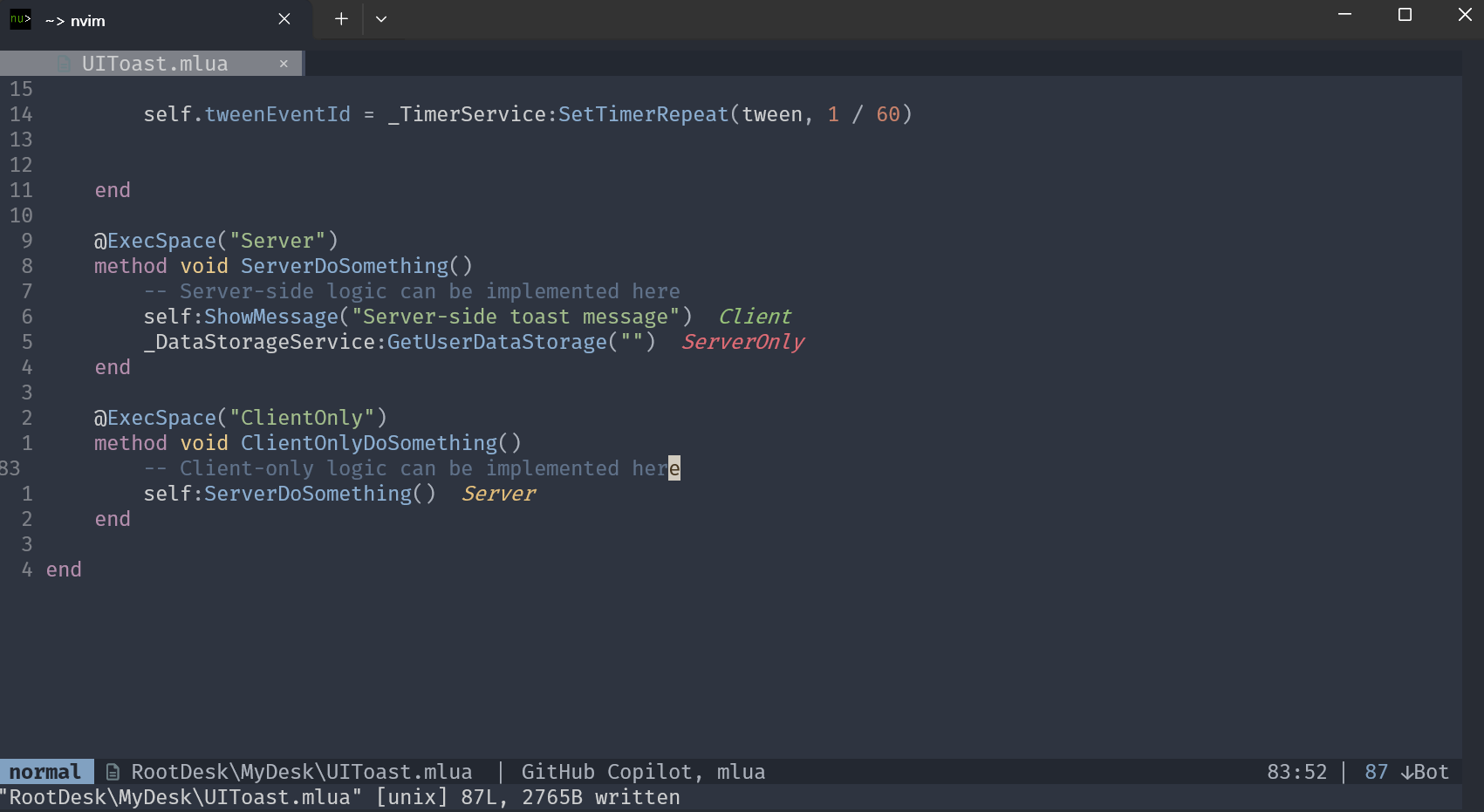Click the 83:52 cursor position indicator
Screen dimensions: 1484x812
1296,772
